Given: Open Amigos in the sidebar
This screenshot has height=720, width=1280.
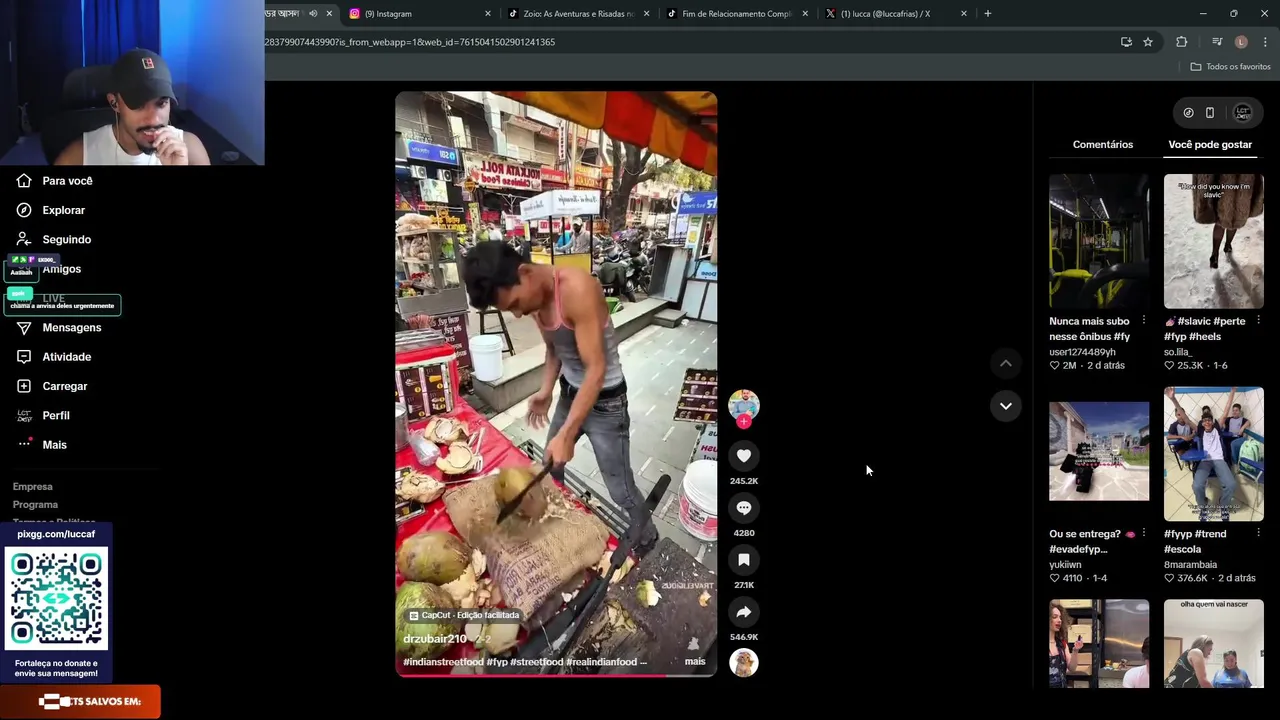Looking at the screenshot, I should tap(61, 269).
